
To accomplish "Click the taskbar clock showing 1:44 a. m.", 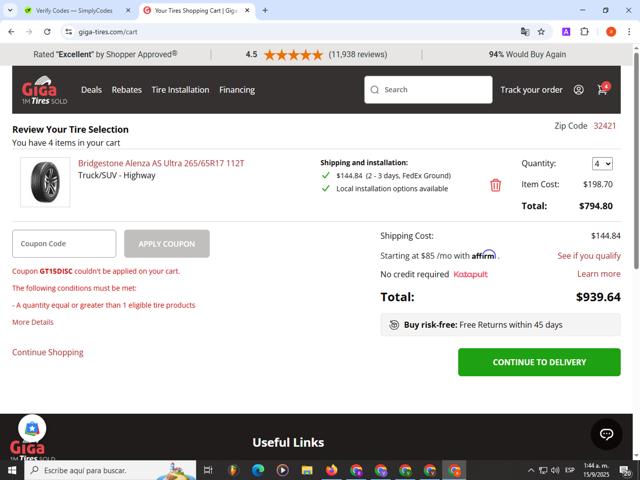I will (596, 470).
